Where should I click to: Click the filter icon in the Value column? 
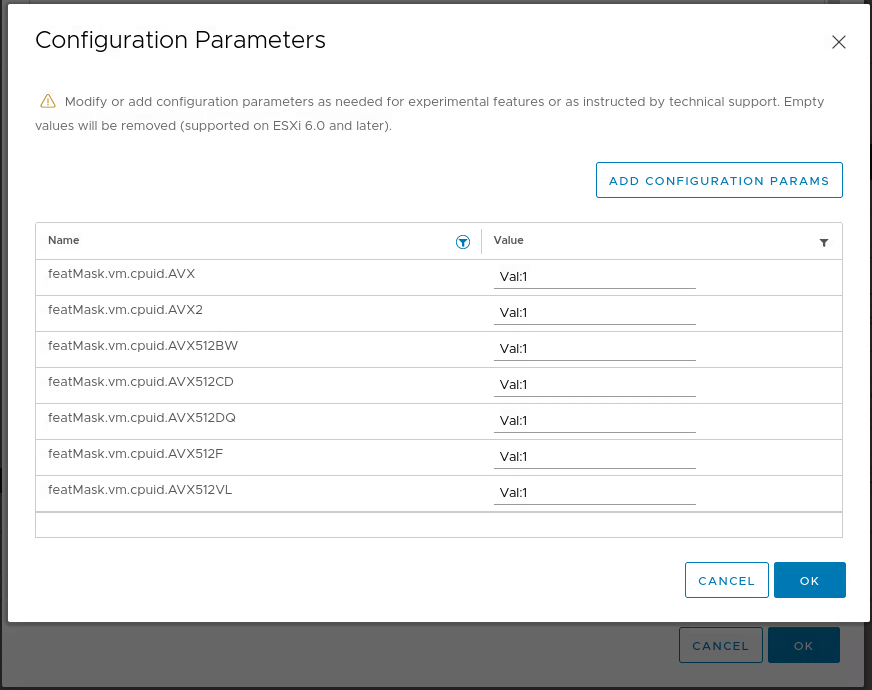(x=824, y=241)
